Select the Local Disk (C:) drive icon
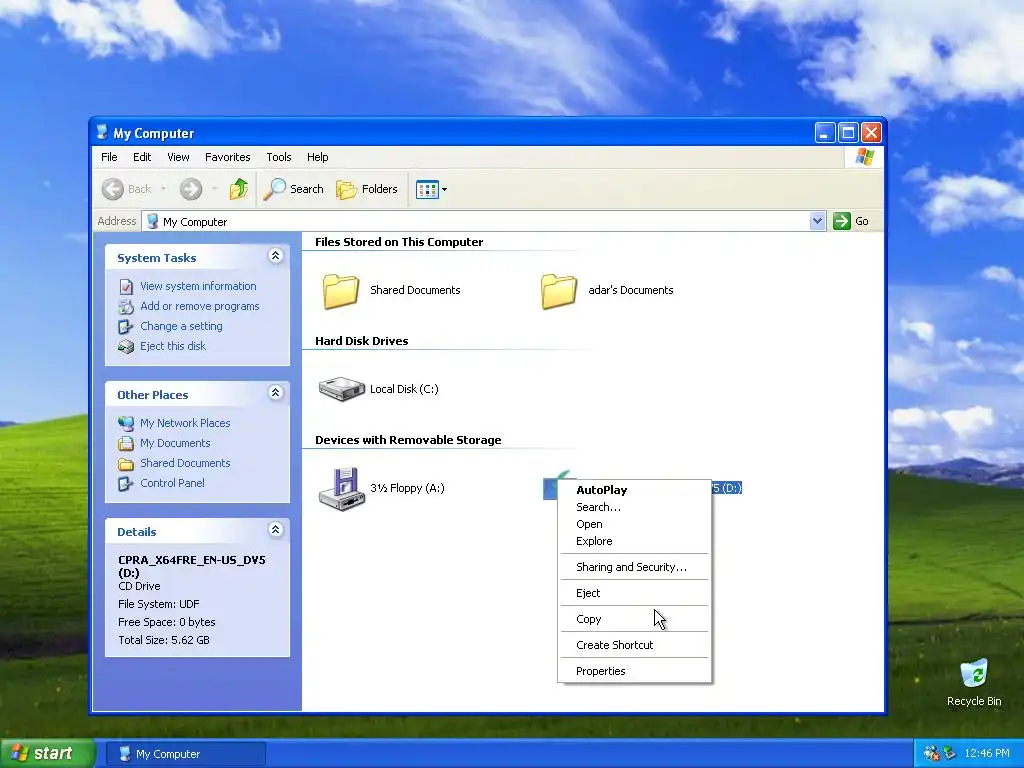The image size is (1024, 768). tap(341, 389)
